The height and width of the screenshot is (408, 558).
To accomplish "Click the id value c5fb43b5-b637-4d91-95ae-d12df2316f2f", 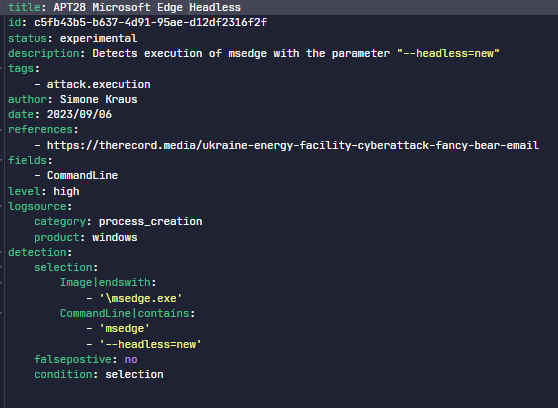I will tap(151, 22).
